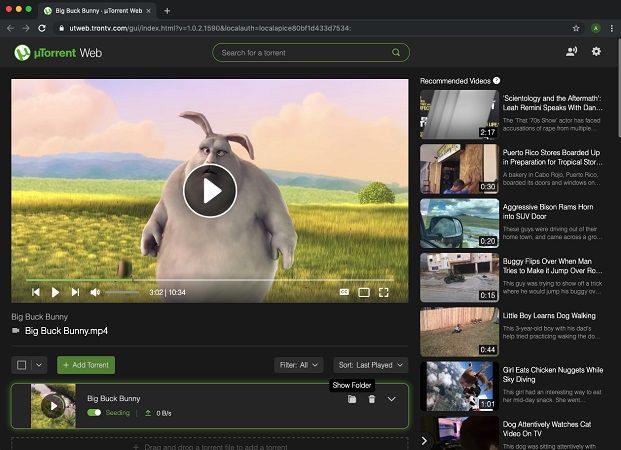
Task: Bookmark this page with star icon
Action: pos(576,28)
